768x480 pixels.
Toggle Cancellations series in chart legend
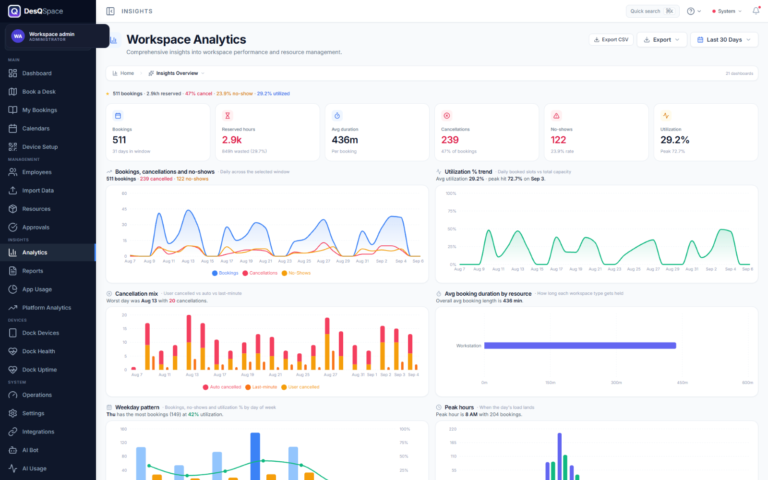point(260,273)
